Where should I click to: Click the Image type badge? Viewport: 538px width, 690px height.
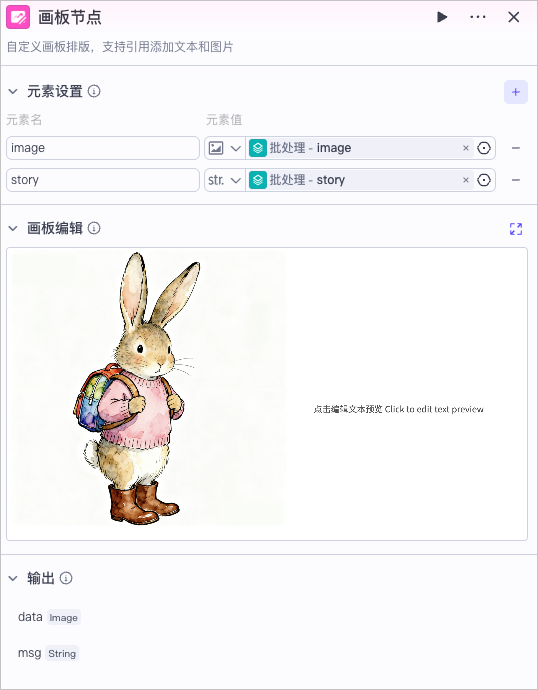point(63,617)
